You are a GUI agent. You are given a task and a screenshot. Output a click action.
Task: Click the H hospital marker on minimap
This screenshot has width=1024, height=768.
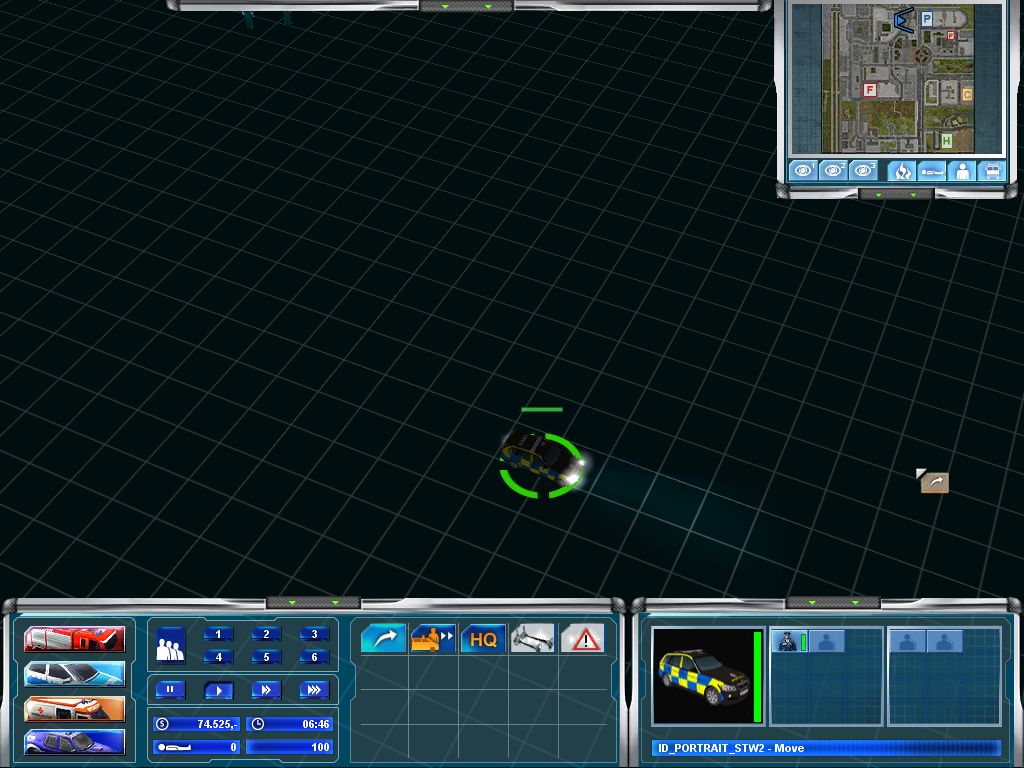[946, 140]
